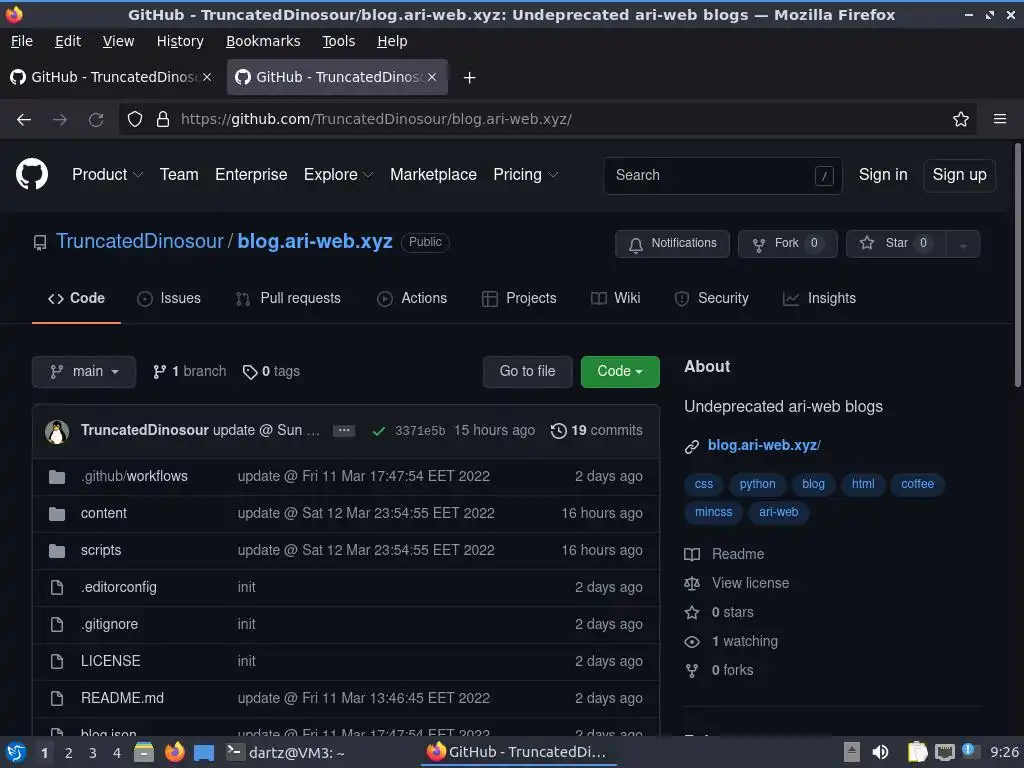Viewport: 1024px width, 768px height.
Task: Open the Product navigation dropdown
Action: pyautogui.click(x=107, y=174)
